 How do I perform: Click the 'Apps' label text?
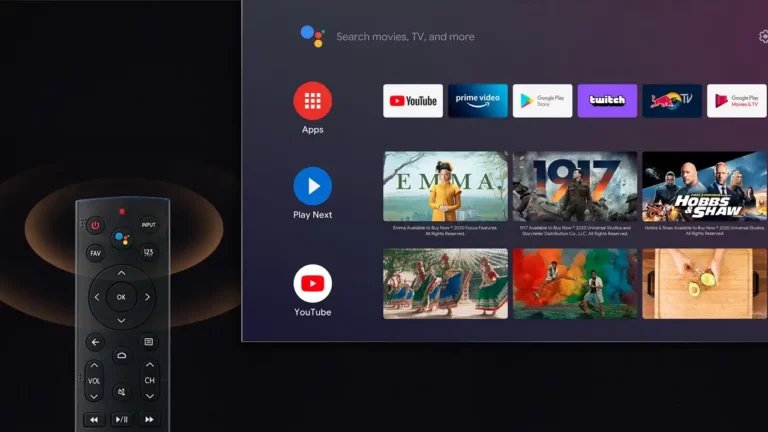pyautogui.click(x=312, y=130)
